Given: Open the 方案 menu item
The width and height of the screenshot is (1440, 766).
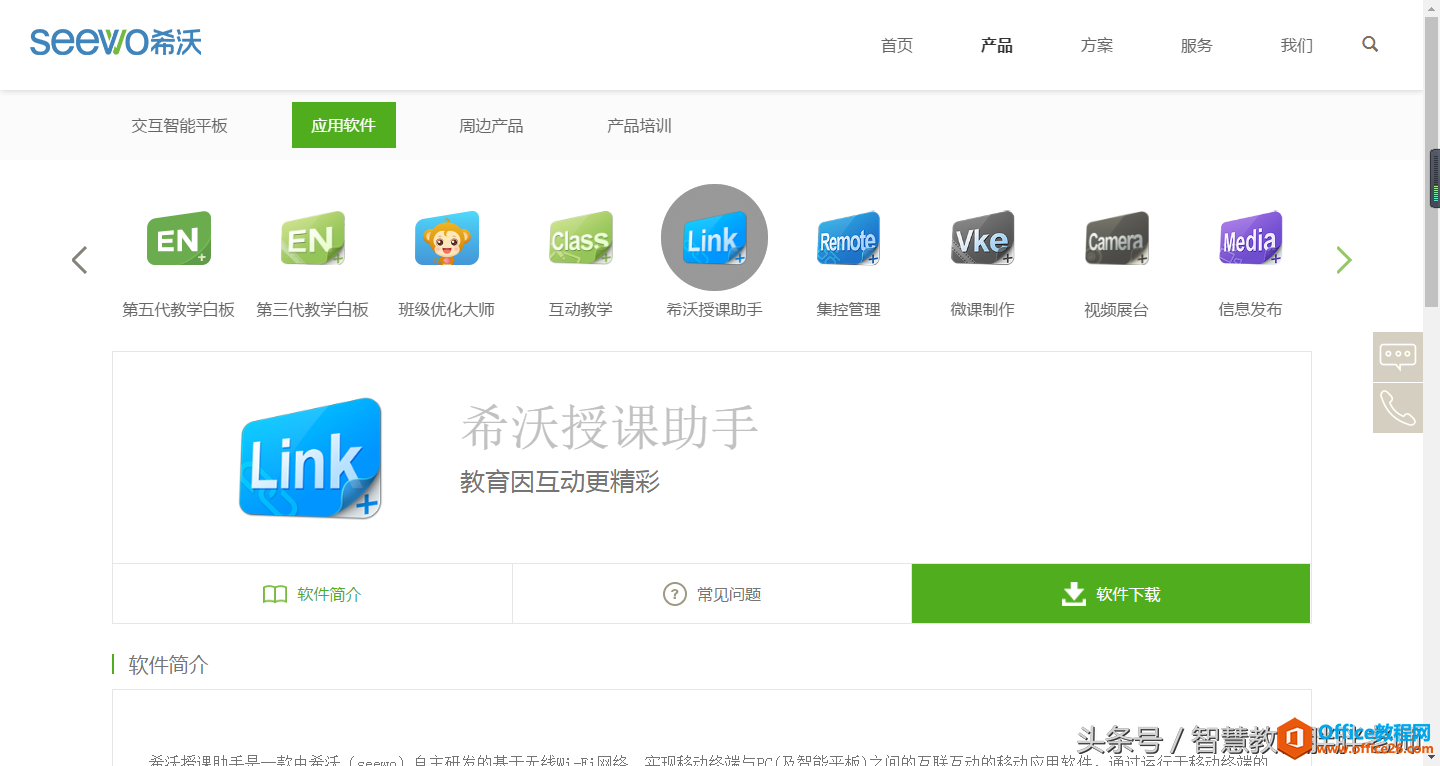Looking at the screenshot, I should (x=1097, y=45).
